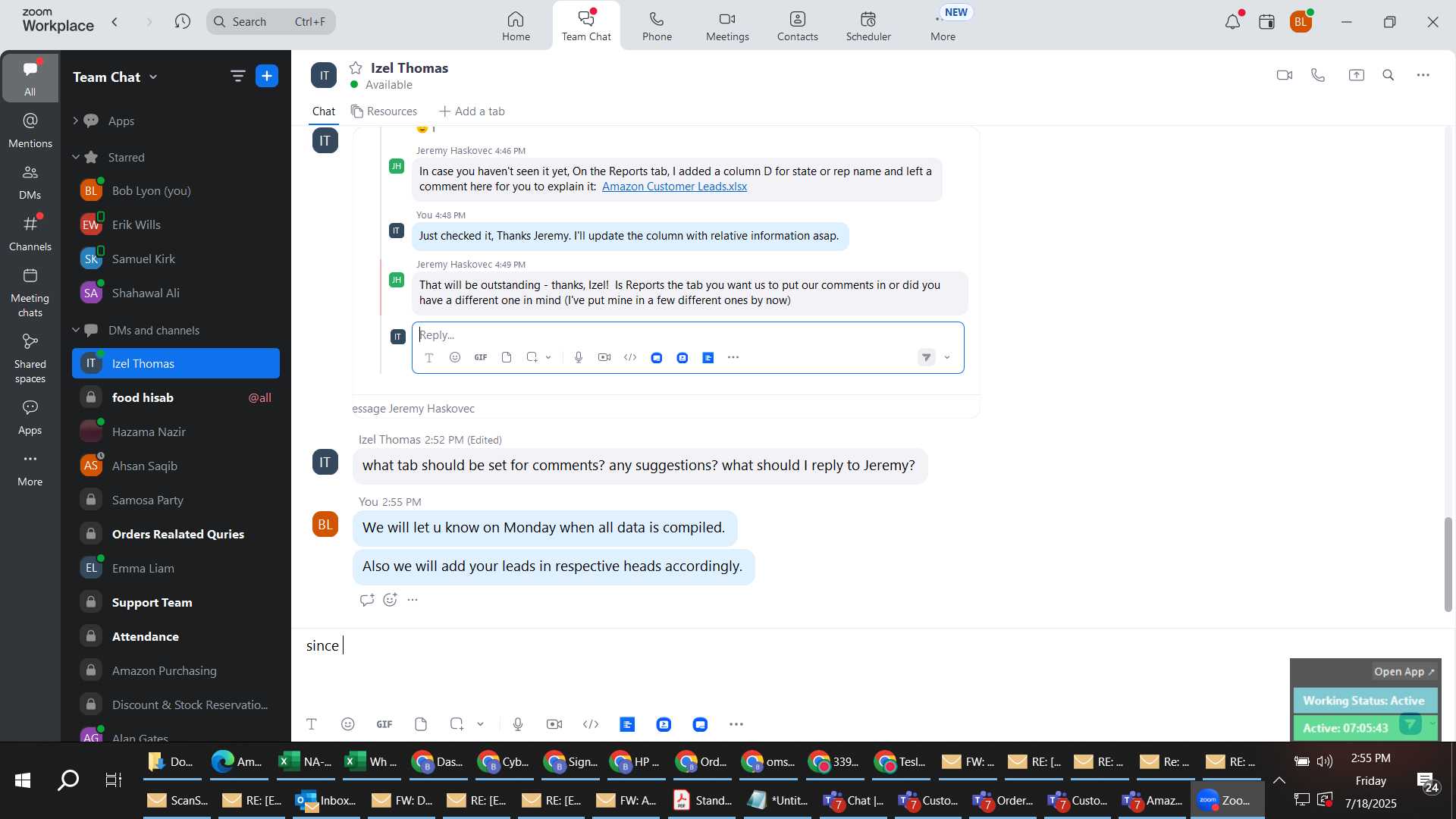Viewport: 1456px width, 819px height.
Task: Open text formatting in bottom composer
Action: pyautogui.click(x=312, y=724)
